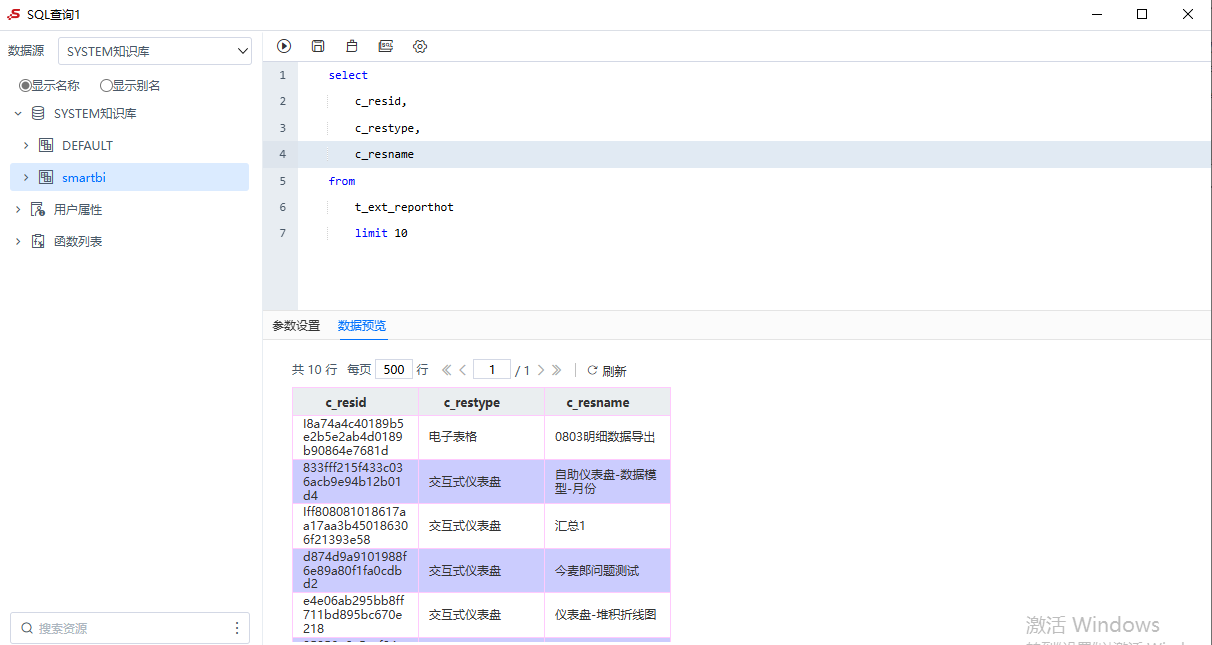Click the SQL查询1 app logo icon
Image resolution: width=1212 pixels, height=645 pixels.
[x=14, y=14]
